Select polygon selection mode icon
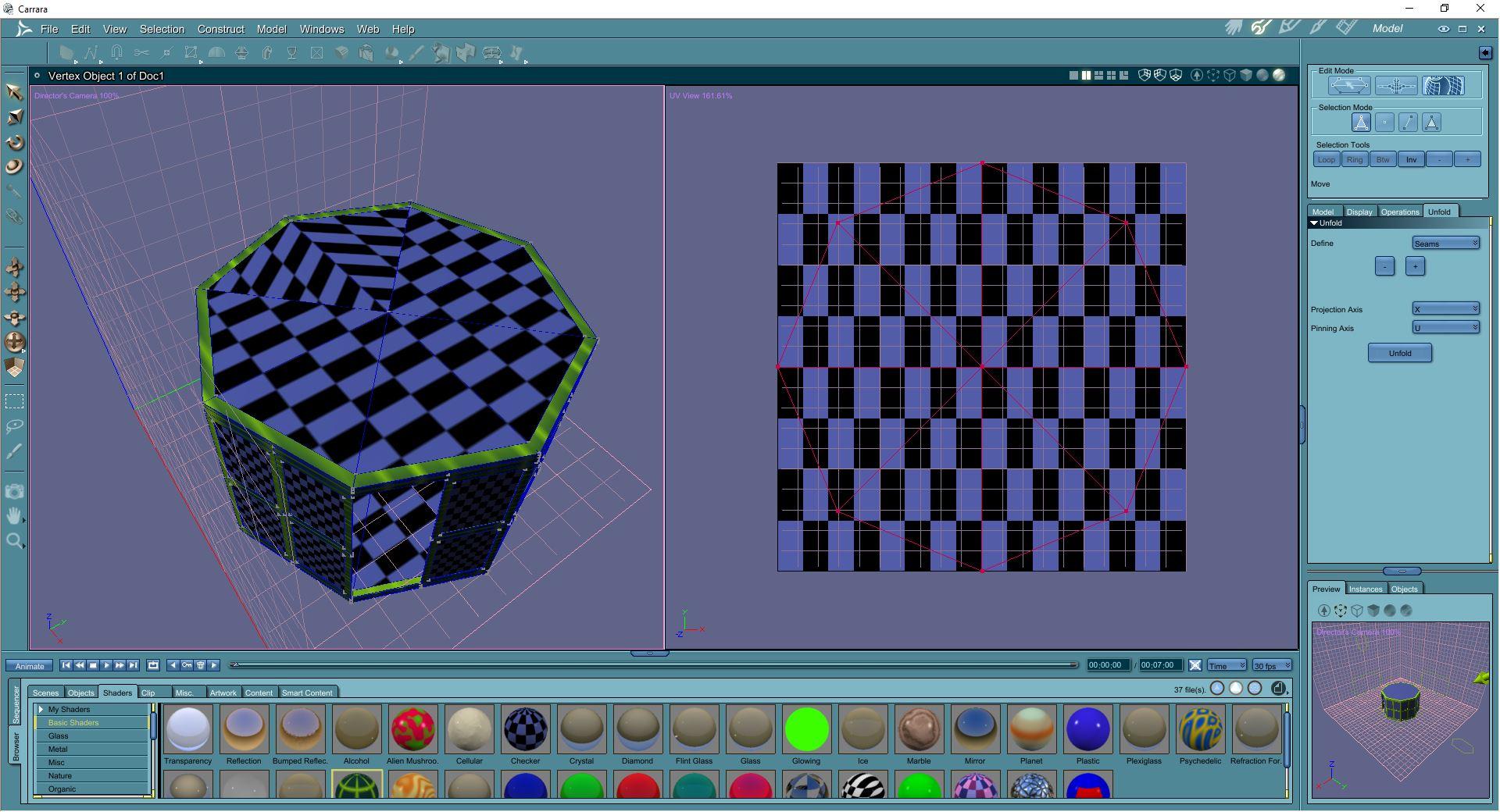The image size is (1500, 812). tap(1431, 123)
